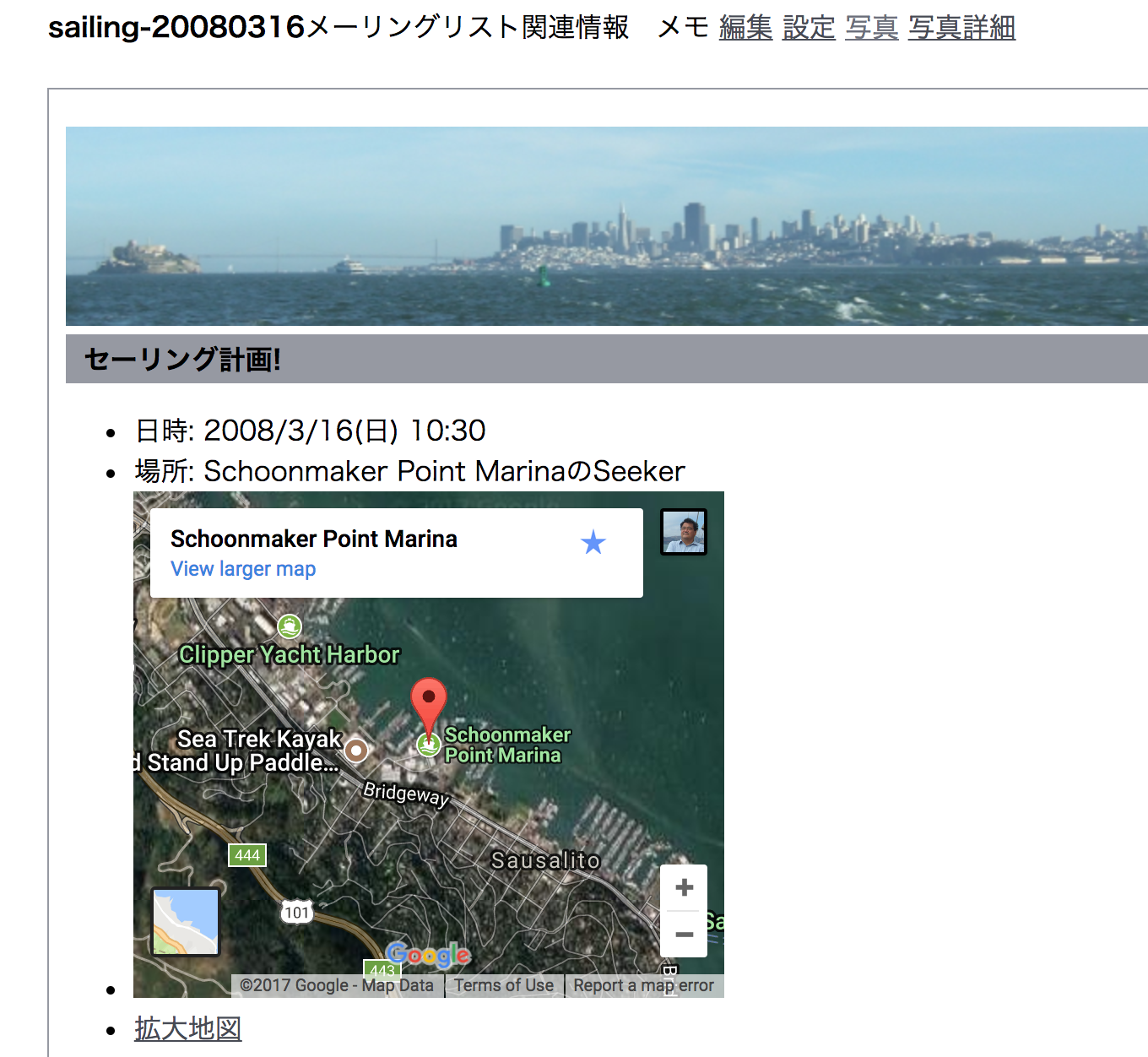Click the View larger map link
1148x1057 pixels.
(243, 569)
